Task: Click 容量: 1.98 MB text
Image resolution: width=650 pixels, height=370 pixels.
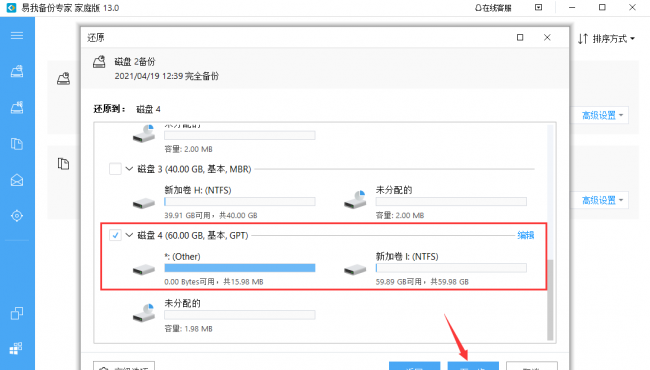Action: click(x=188, y=329)
